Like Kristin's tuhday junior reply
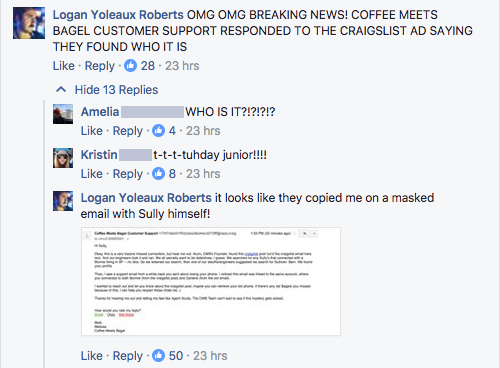 point(92,174)
